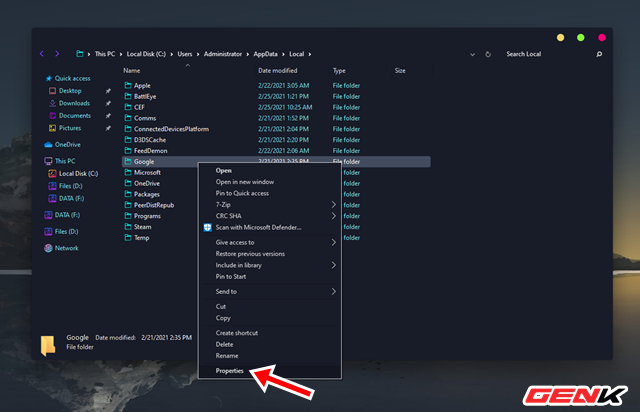640x412 pixels.
Task: Click the search magnifier icon
Action: (599, 54)
